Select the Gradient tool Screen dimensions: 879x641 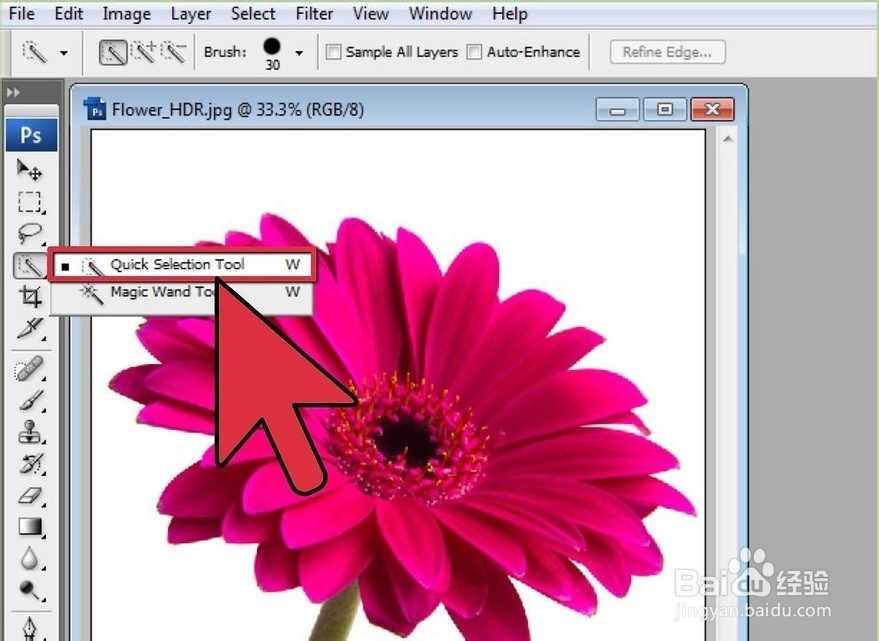(x=29, y=527)
